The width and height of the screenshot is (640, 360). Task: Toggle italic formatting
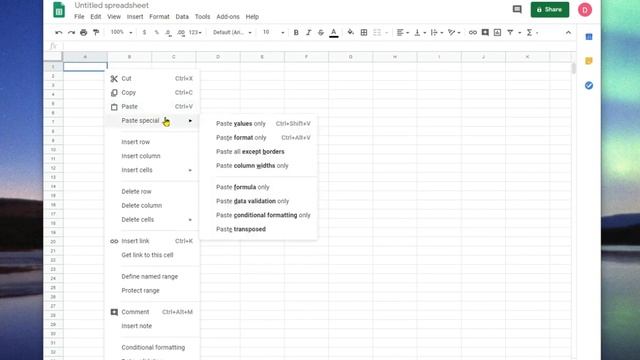click(x=309, y=33)
